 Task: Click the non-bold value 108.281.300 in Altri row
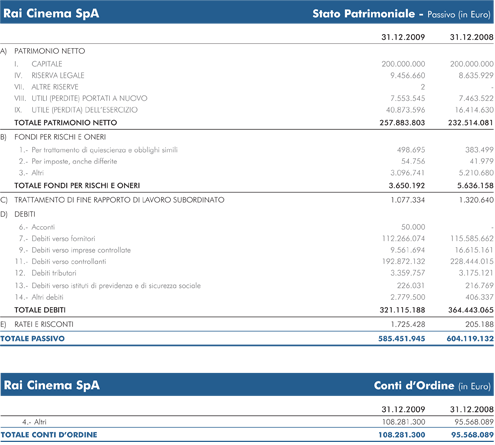click(404, 422)
